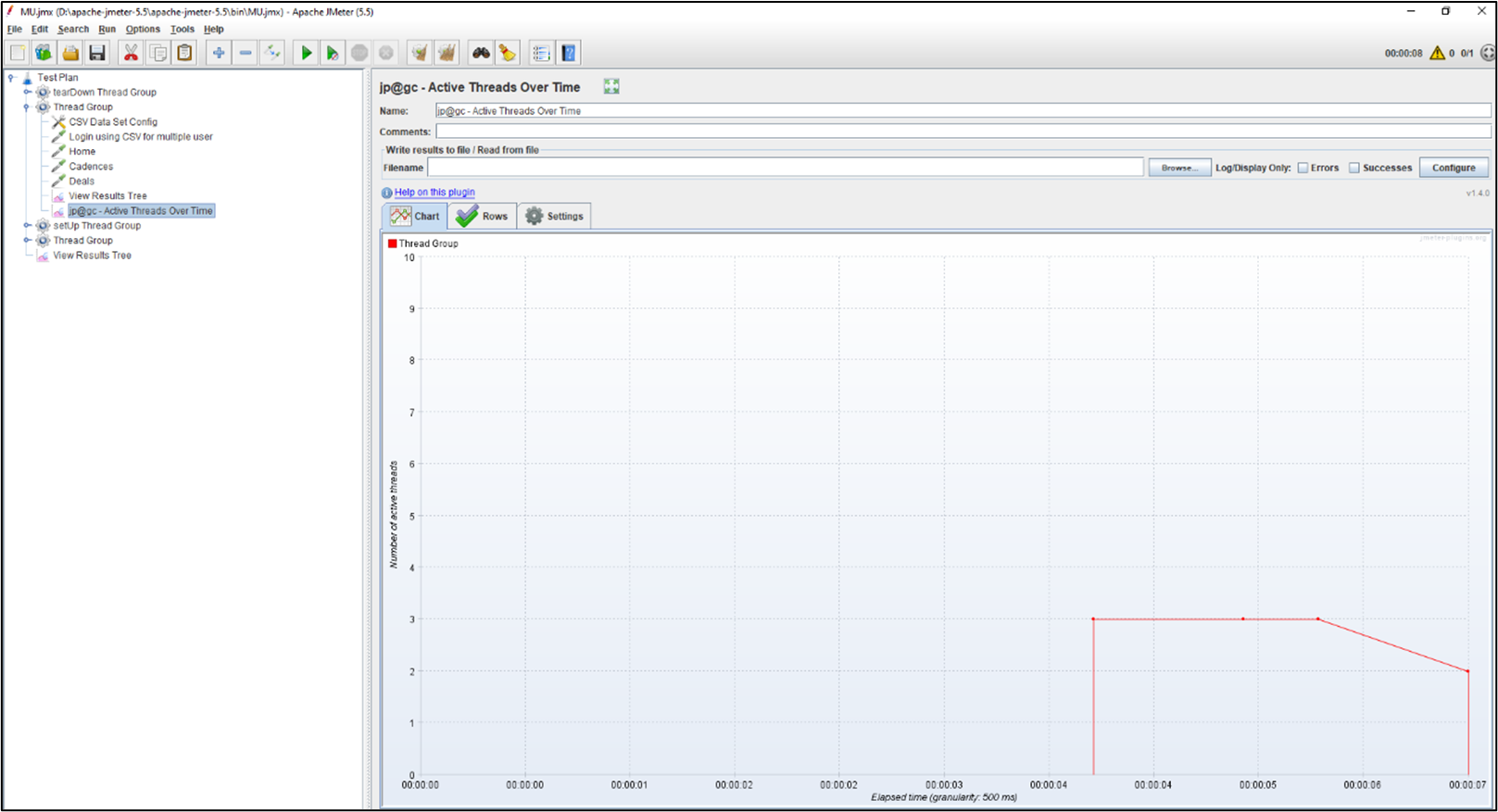Screen dimensions: 1498x812
Task: Open the Run menu
Action: [x=107, y=29]
